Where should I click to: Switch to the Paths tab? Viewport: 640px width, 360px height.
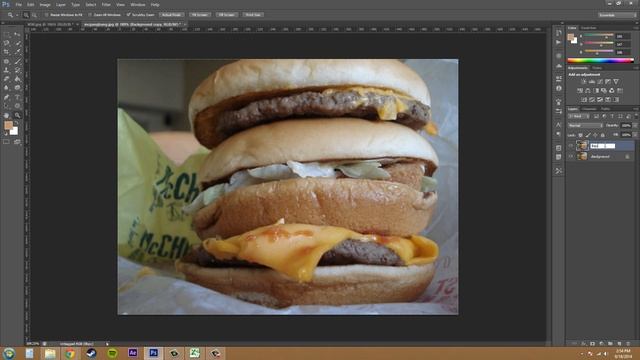[605, 109]
